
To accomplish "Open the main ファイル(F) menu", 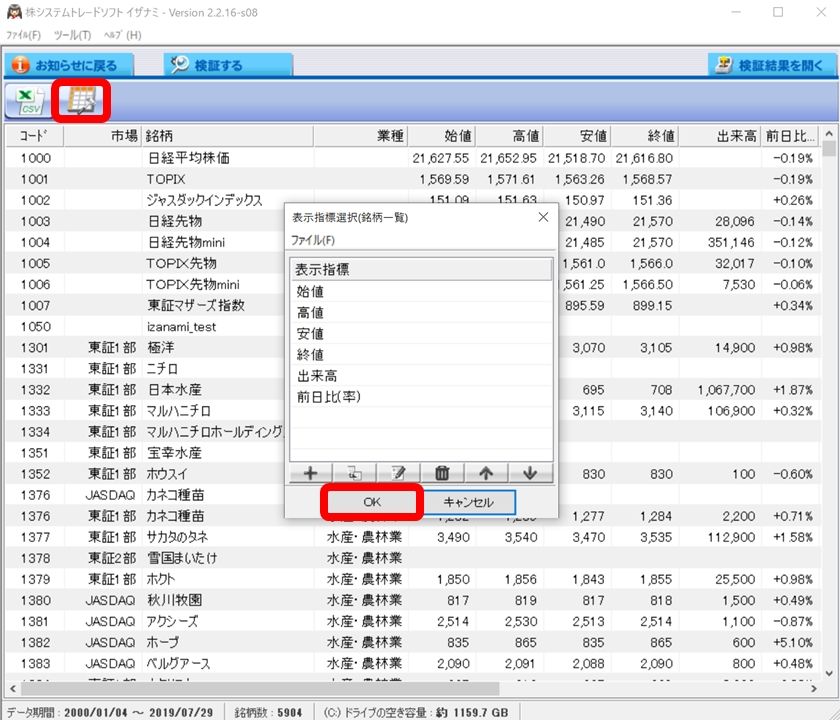I will tap(23, 35).
